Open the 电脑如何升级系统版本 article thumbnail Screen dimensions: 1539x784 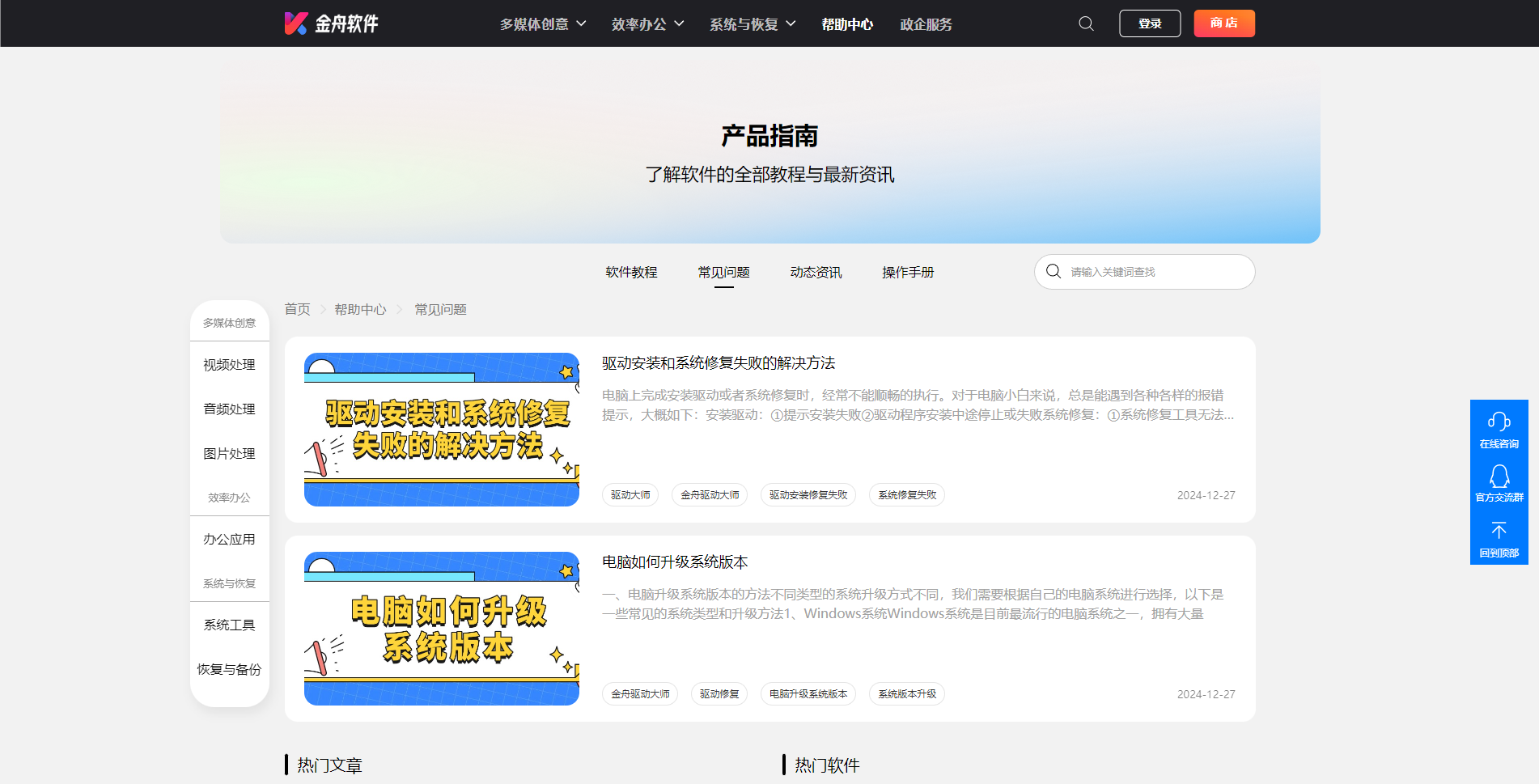coord(442,629)
